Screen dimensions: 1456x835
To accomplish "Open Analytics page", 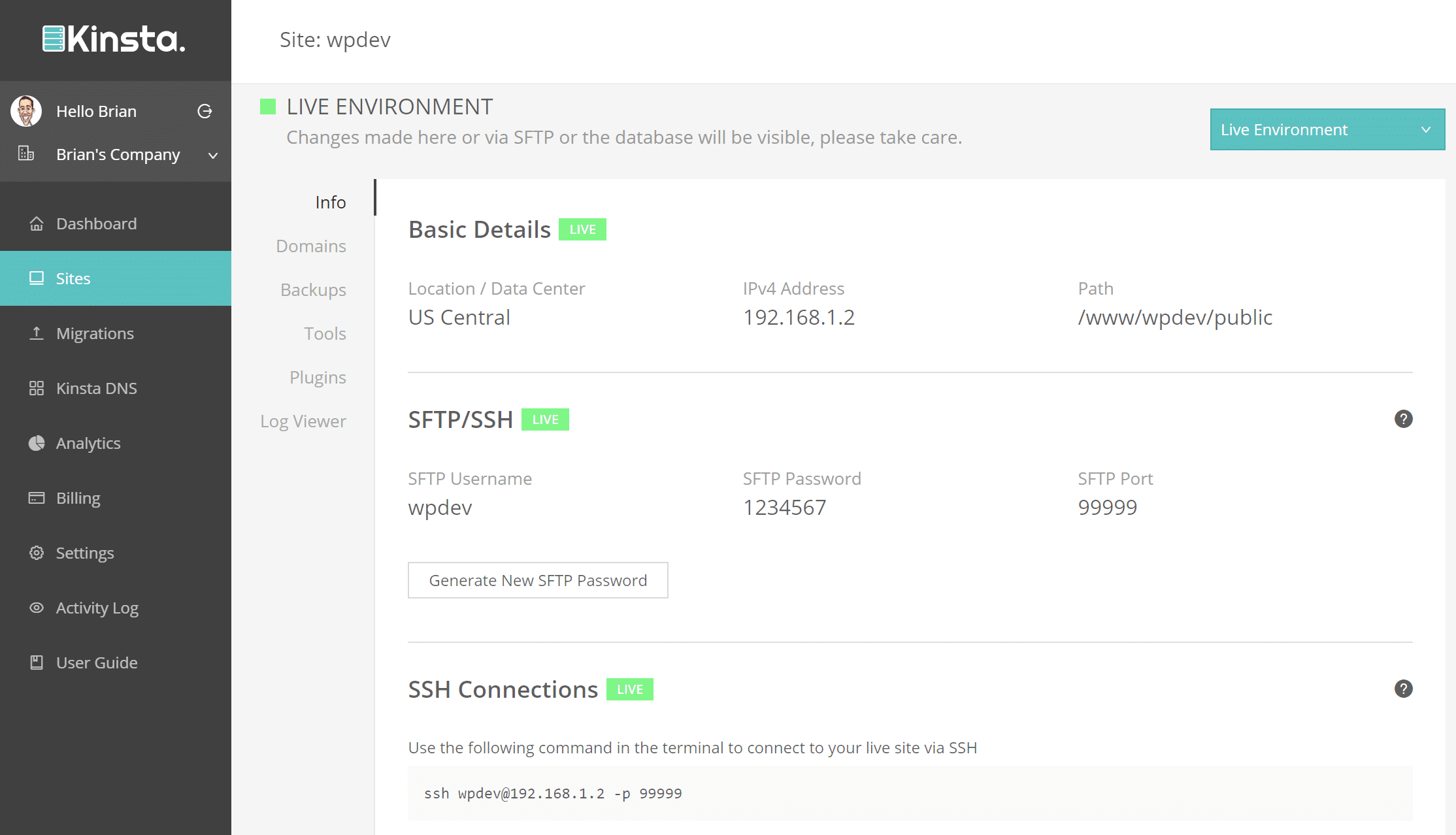I will [x=116, y=443].
